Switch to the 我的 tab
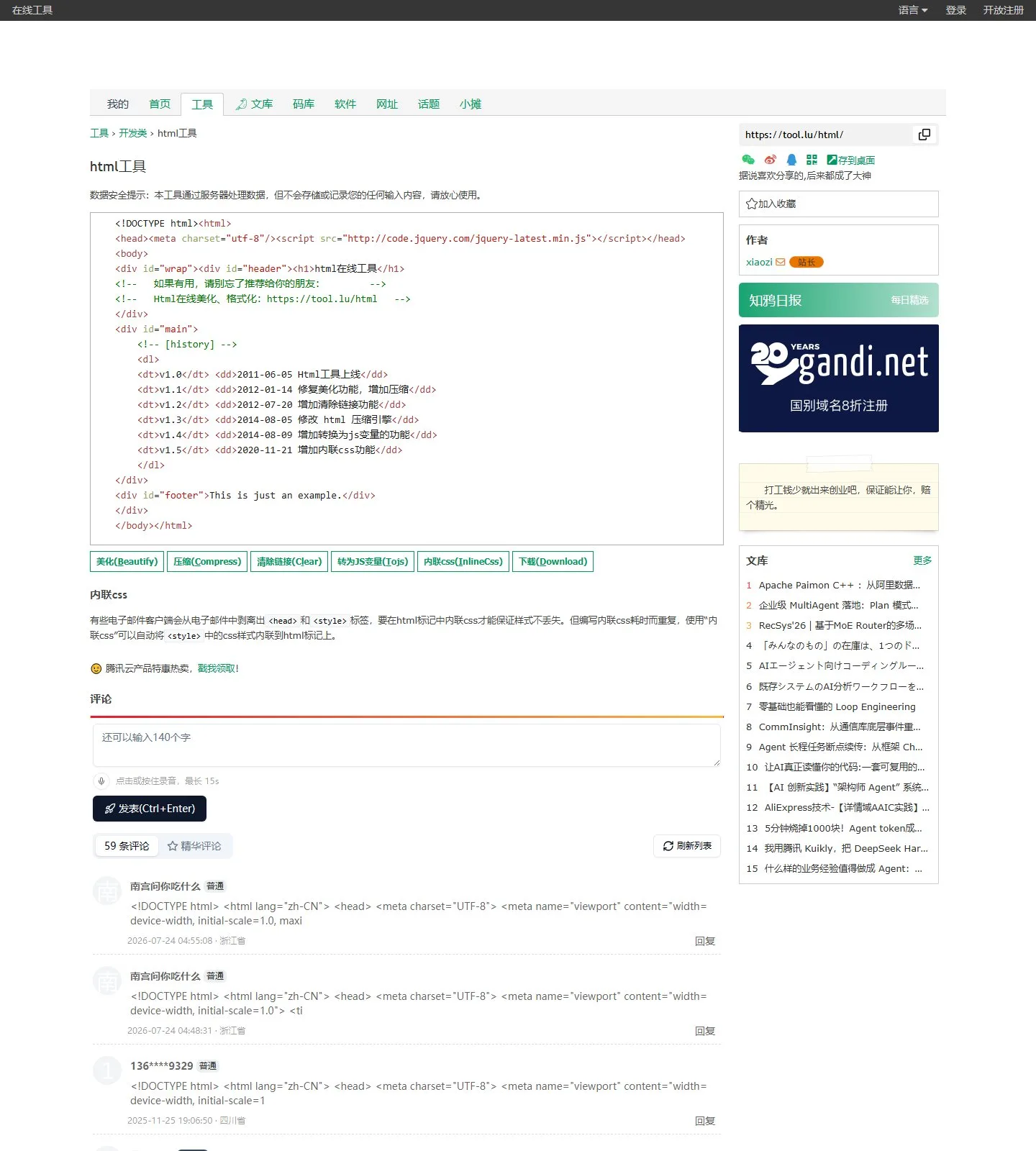 pyautogui.click(x=118, y=104)
